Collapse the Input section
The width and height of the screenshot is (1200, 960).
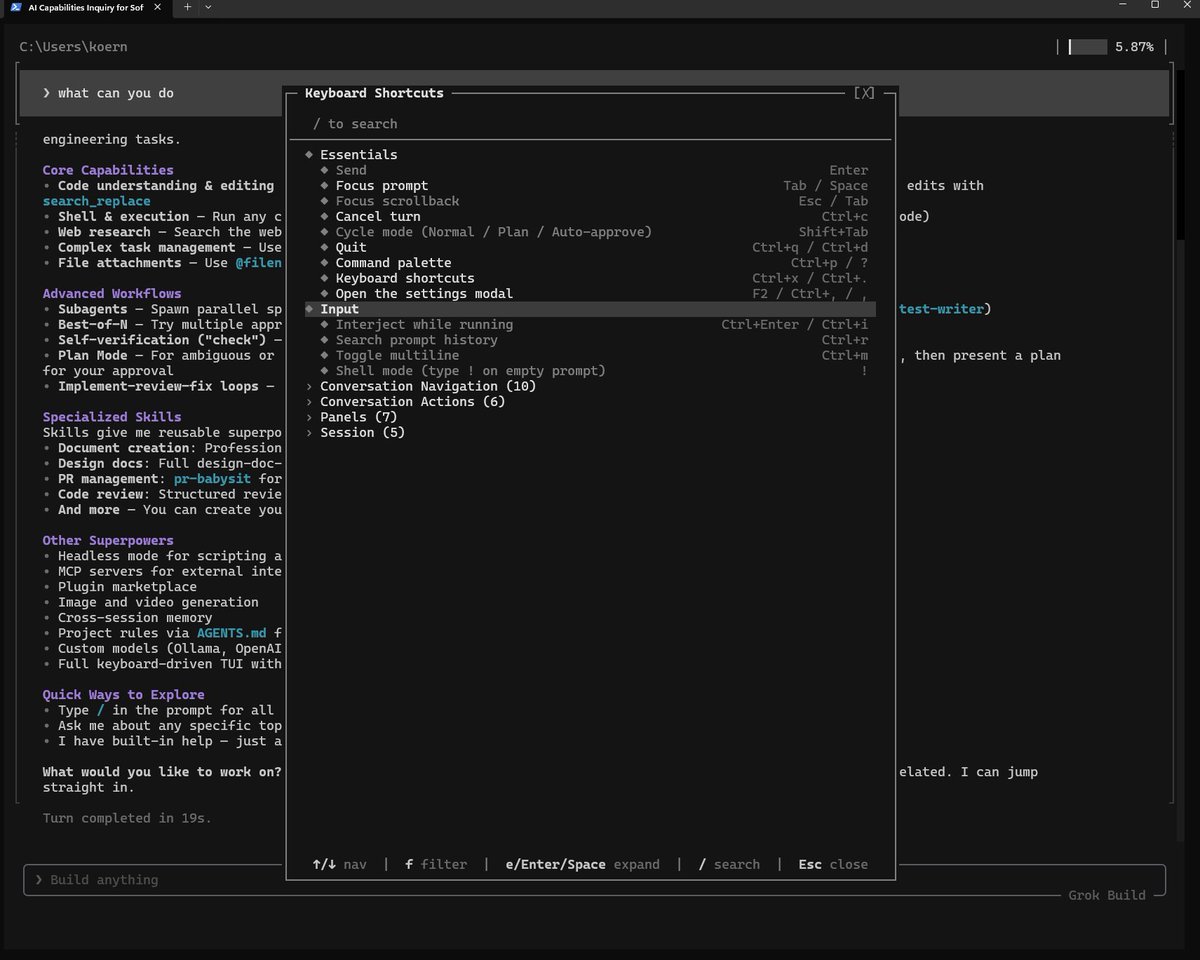590,309
